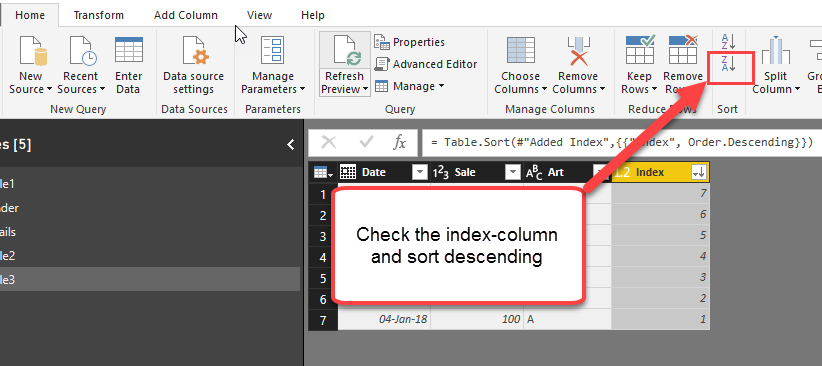
Task: Change Index column data type icon
Action: pyautogui.click(x=622, y=173)
